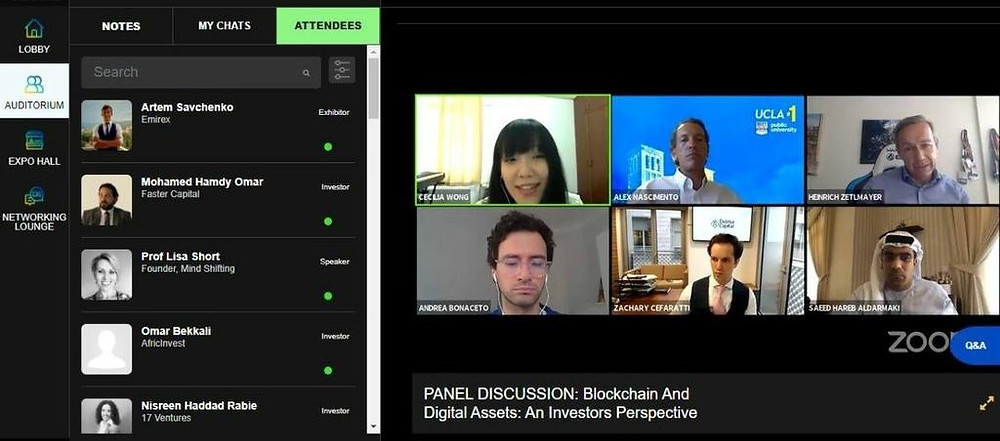Click the attendee list scrollbar thumb
Image resolution: width=1000 pixels, height=441 pixels.
click(374, 88)
